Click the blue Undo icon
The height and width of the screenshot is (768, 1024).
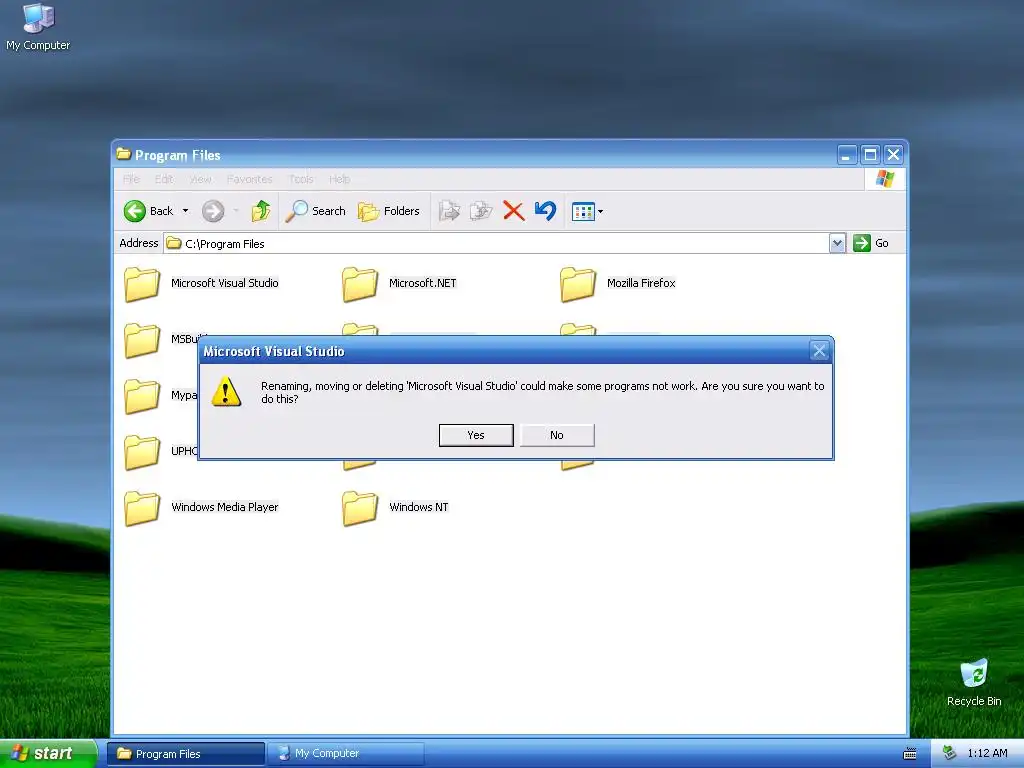[545, 211]
